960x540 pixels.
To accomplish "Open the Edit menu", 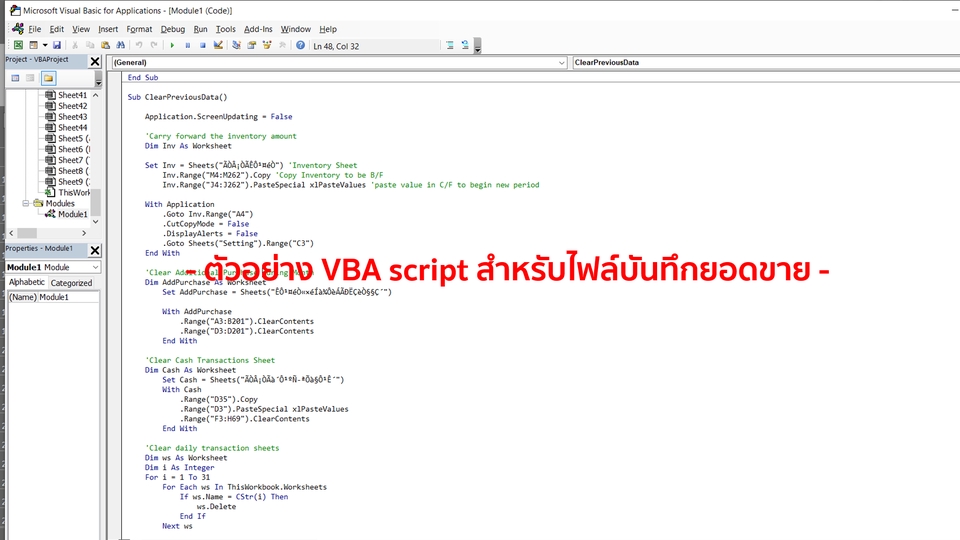I will [x=57, y=29].
